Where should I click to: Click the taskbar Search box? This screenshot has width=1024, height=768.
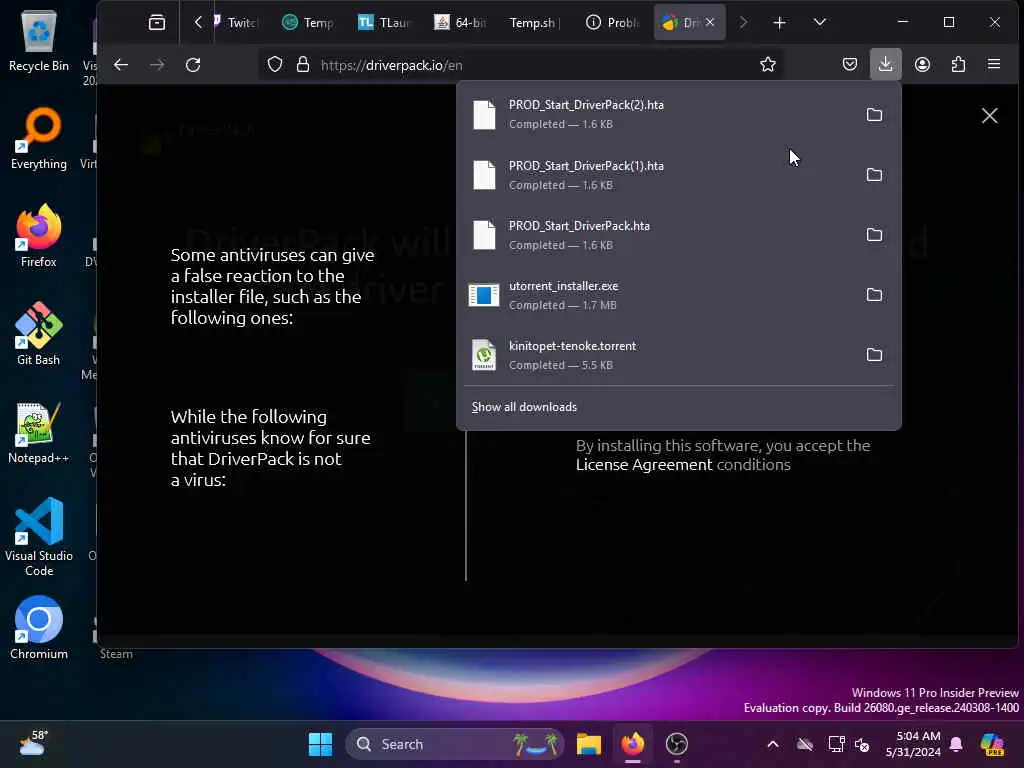tap(454, 744)
